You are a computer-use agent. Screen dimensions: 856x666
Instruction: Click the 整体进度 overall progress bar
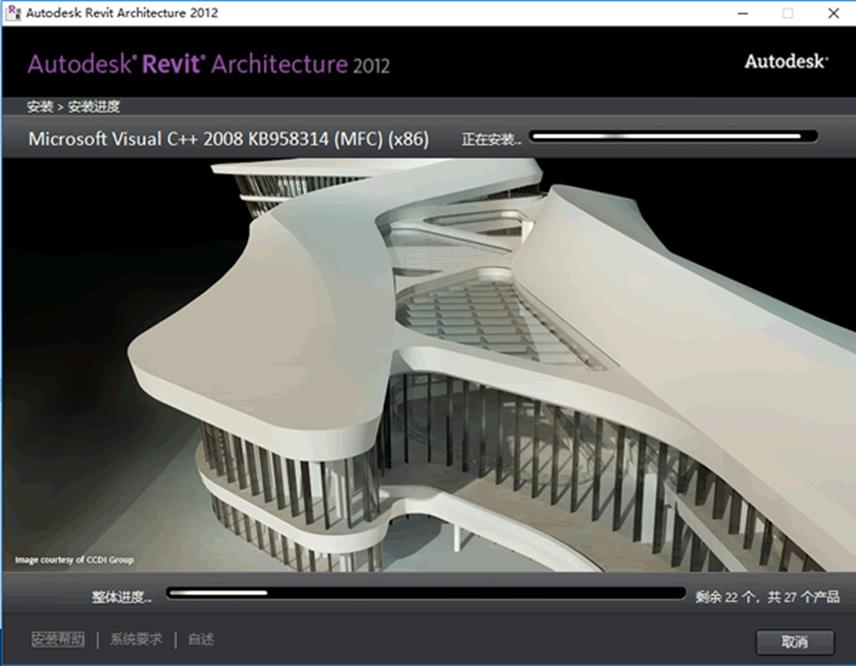click(426, 593)
